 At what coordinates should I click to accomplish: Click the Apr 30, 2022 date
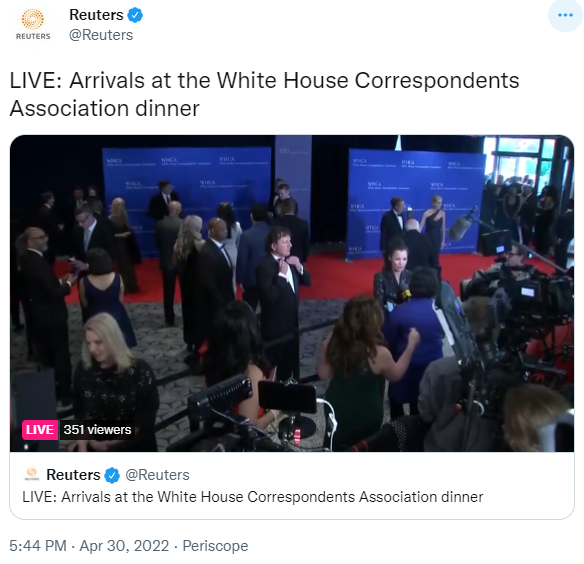[124, 546]
